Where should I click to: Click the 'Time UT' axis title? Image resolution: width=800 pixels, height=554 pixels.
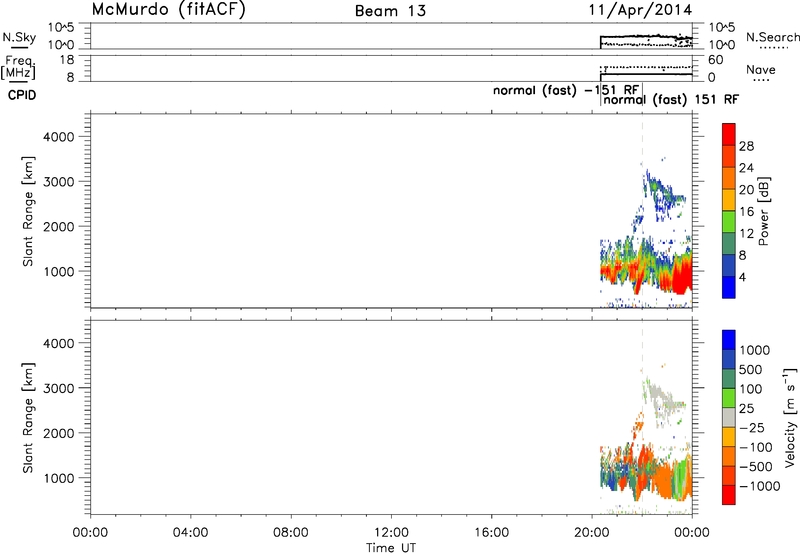pyautogui.click(x=391, y=548)
